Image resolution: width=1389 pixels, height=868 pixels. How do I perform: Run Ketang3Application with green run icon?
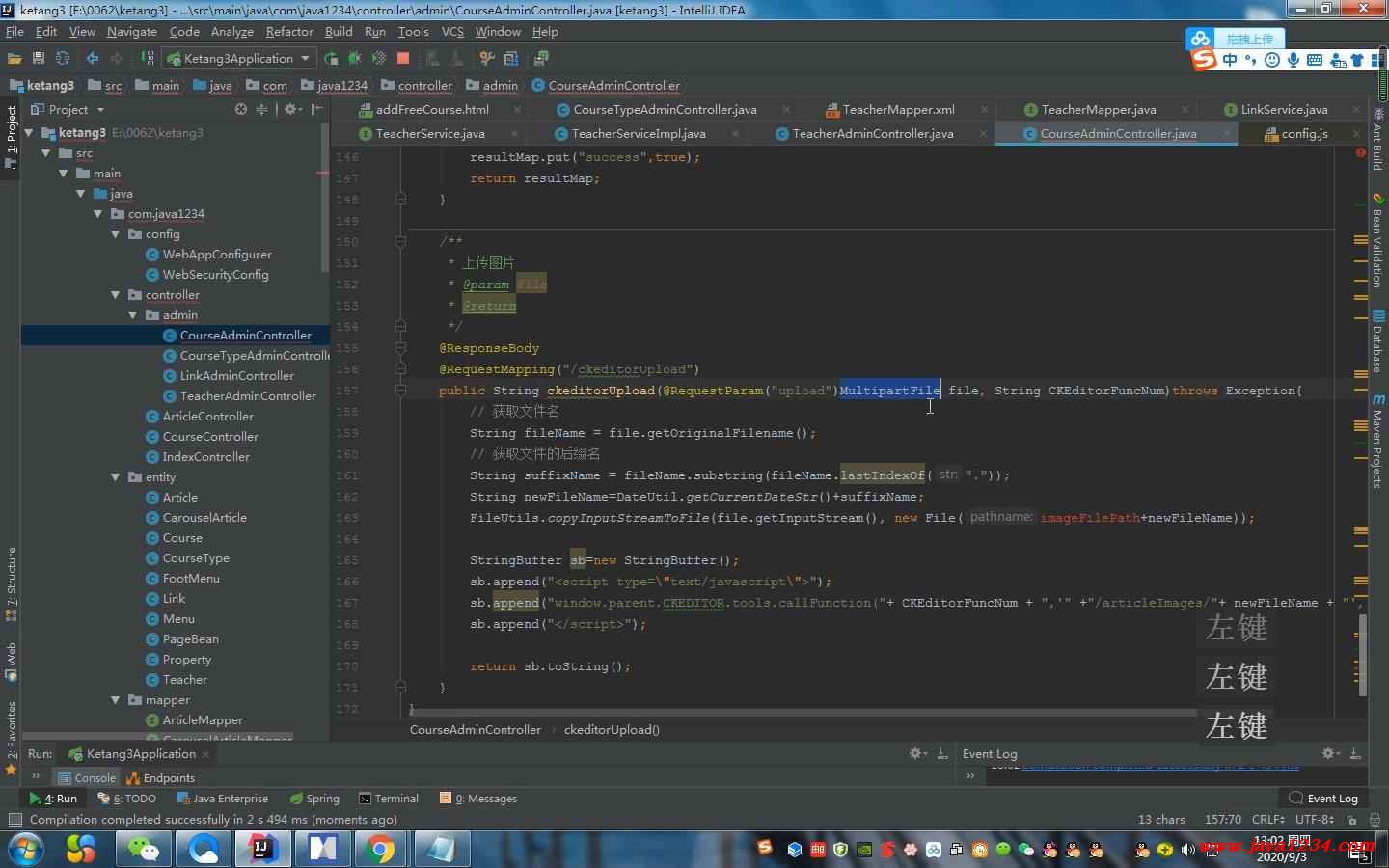click(331, 58)
